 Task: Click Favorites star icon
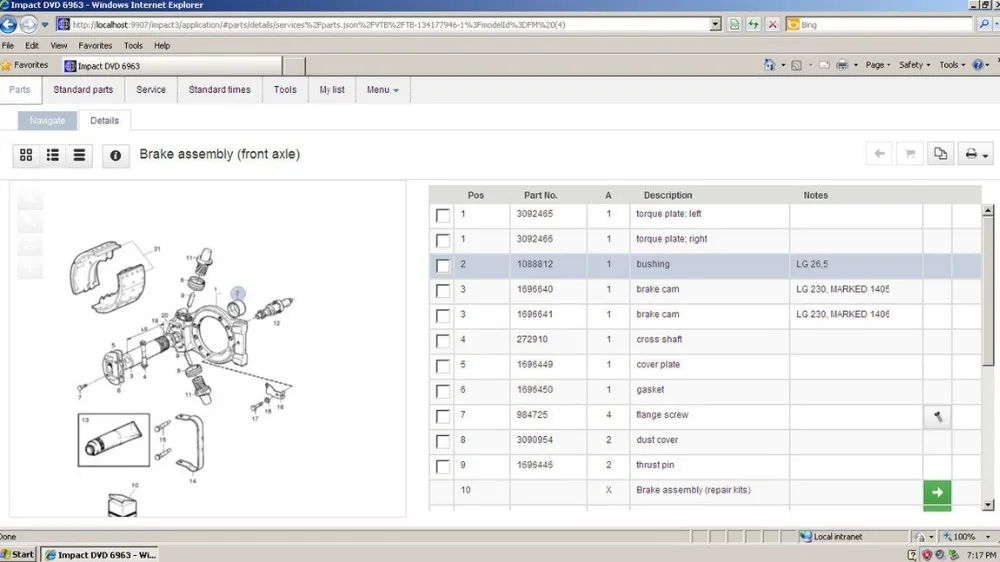pyautogui.click(x=6, y=65)
